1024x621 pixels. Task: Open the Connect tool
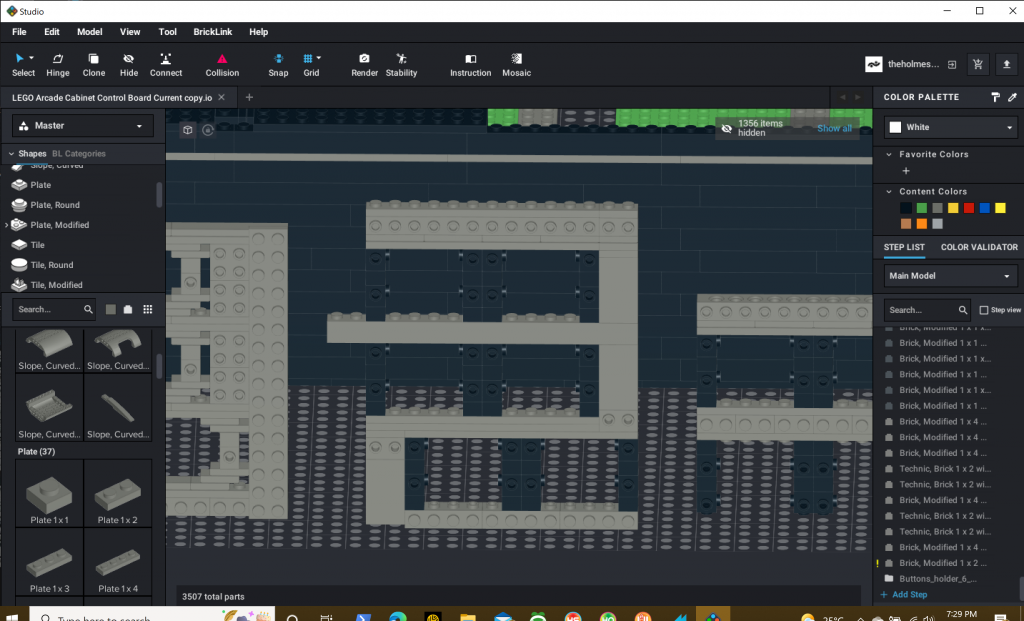[x=165, y=63]
